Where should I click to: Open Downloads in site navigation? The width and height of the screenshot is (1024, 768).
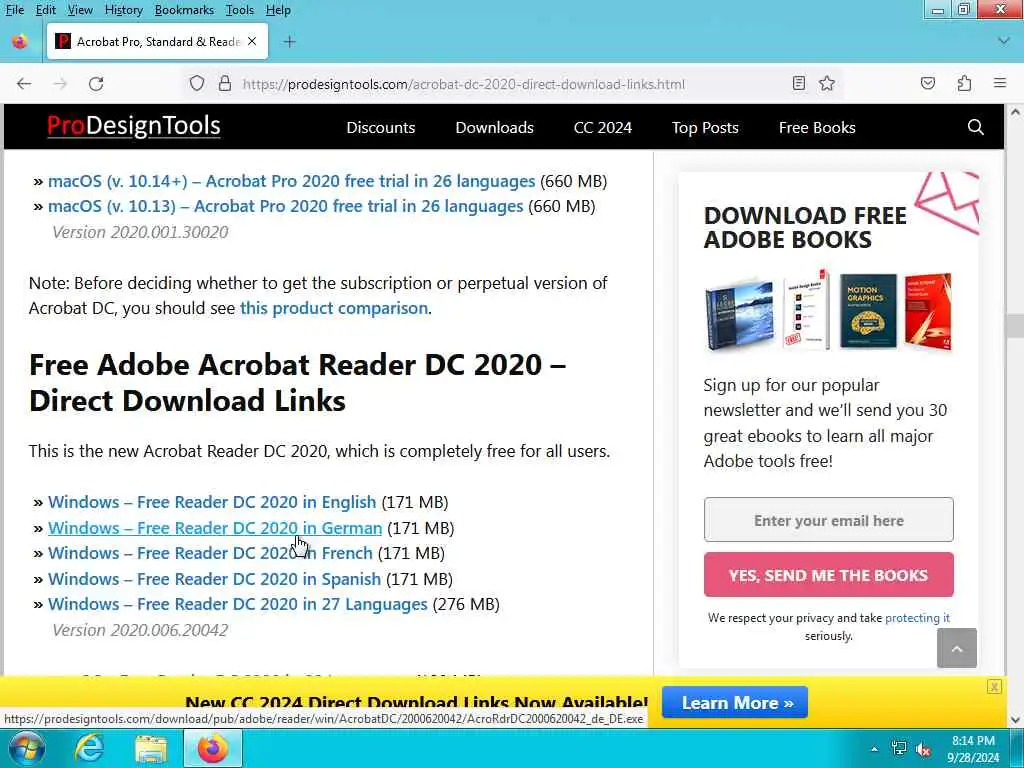pos(494,127)
